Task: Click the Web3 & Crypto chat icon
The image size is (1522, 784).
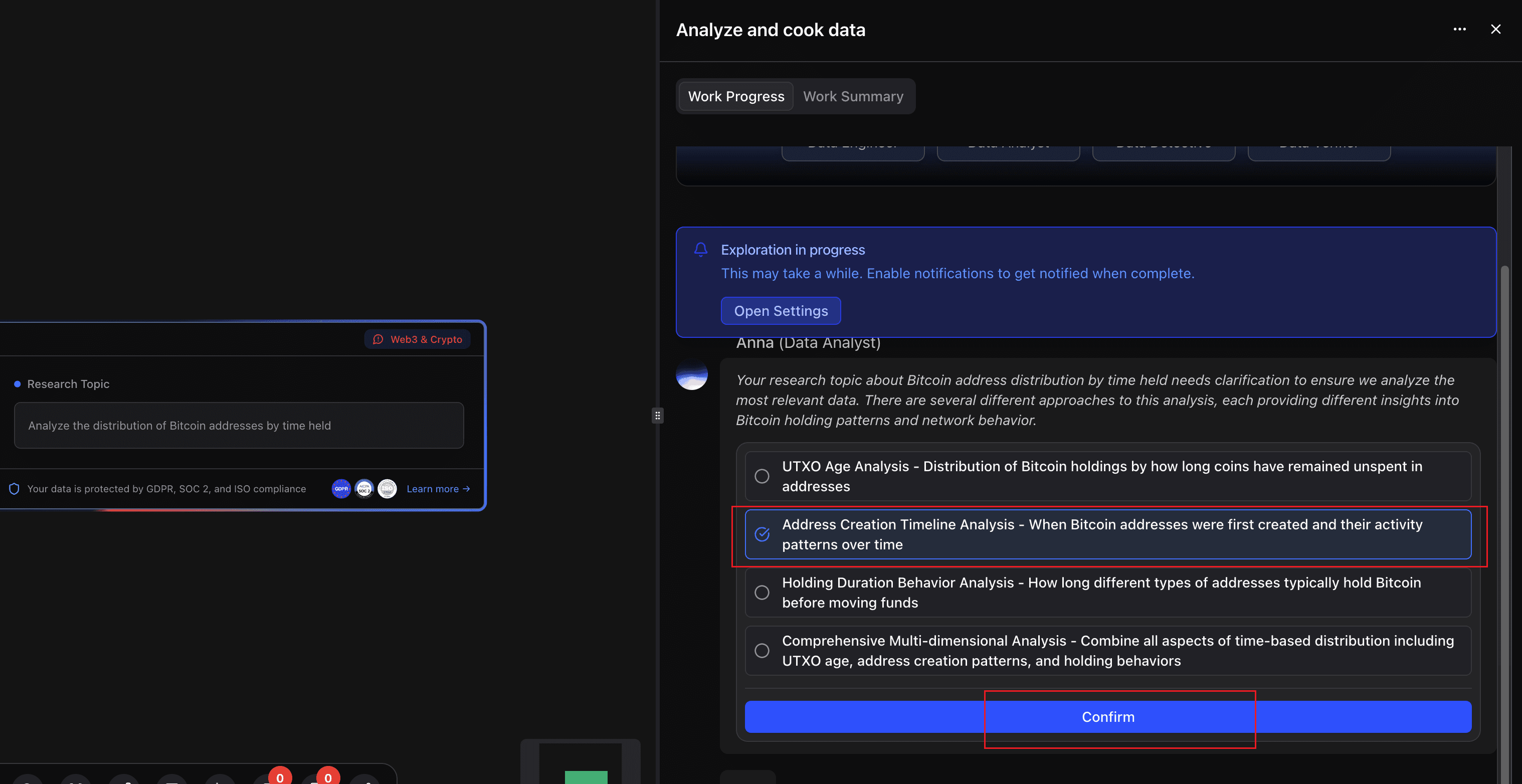Action: [377, 339]
